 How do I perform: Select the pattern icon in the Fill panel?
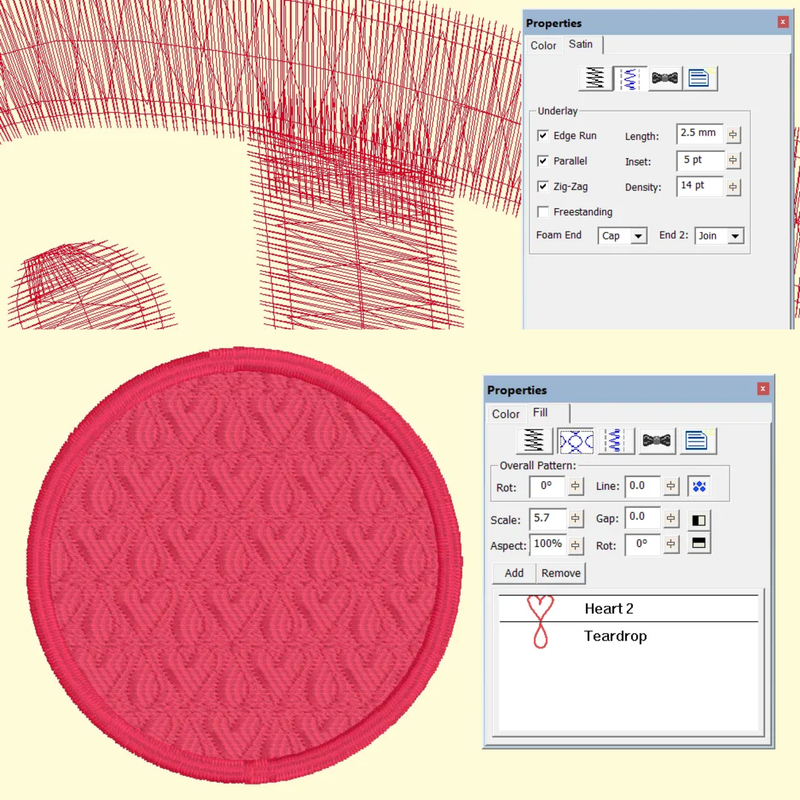576,441
